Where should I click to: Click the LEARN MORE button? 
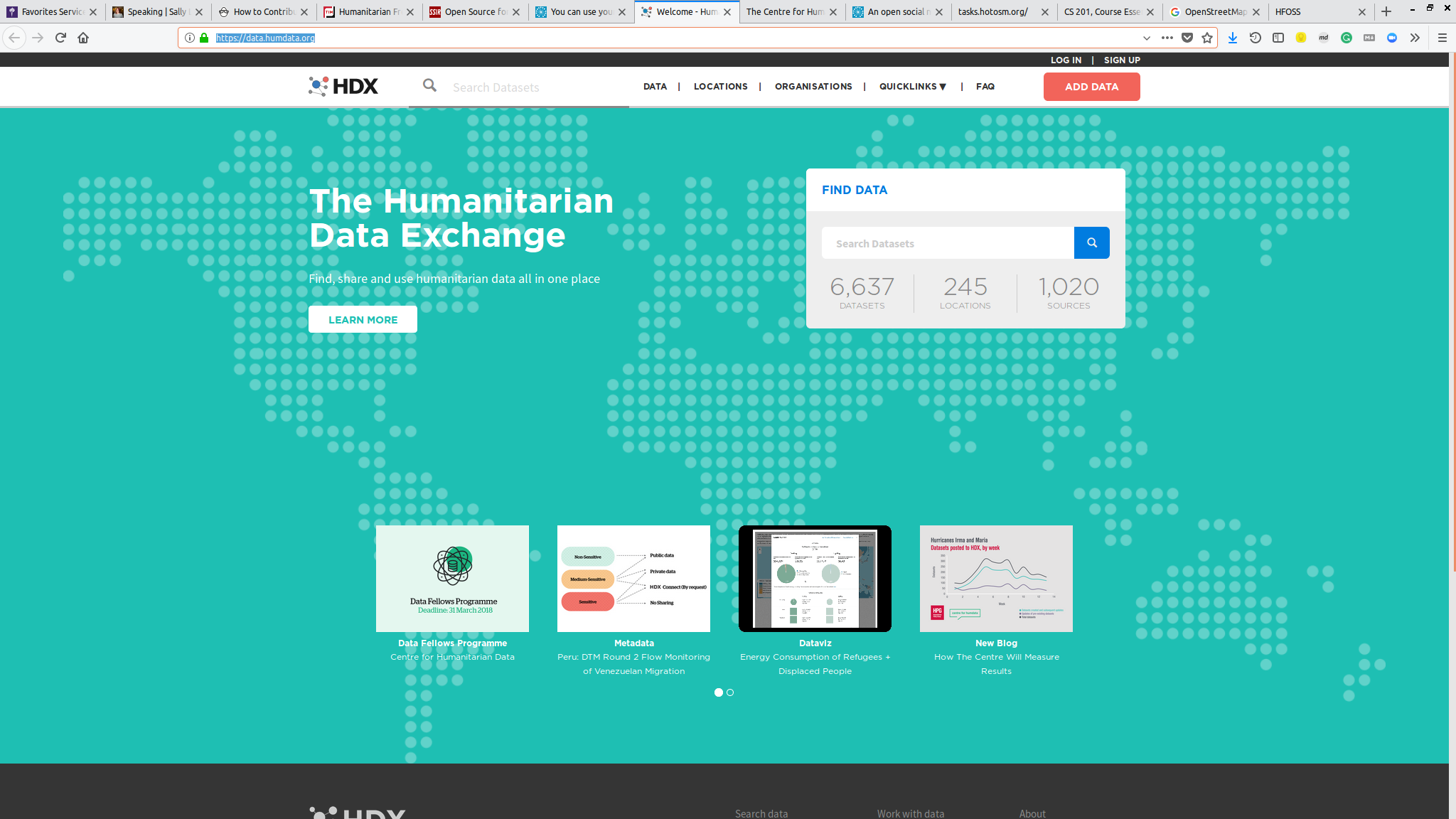(x=363, y=319)
